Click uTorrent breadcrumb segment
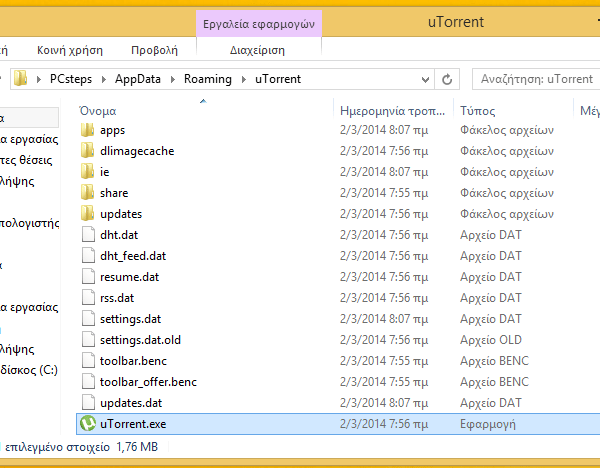Image resolution: width=600 pixels, height=468 pixels. pyautogui.click(x=278, y=79)
